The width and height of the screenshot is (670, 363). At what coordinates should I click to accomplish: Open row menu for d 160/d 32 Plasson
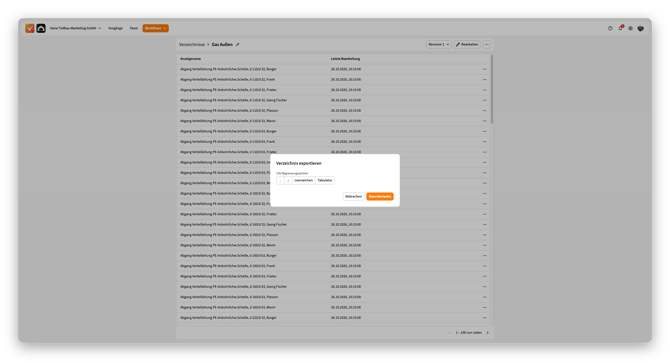coord(485,235)
